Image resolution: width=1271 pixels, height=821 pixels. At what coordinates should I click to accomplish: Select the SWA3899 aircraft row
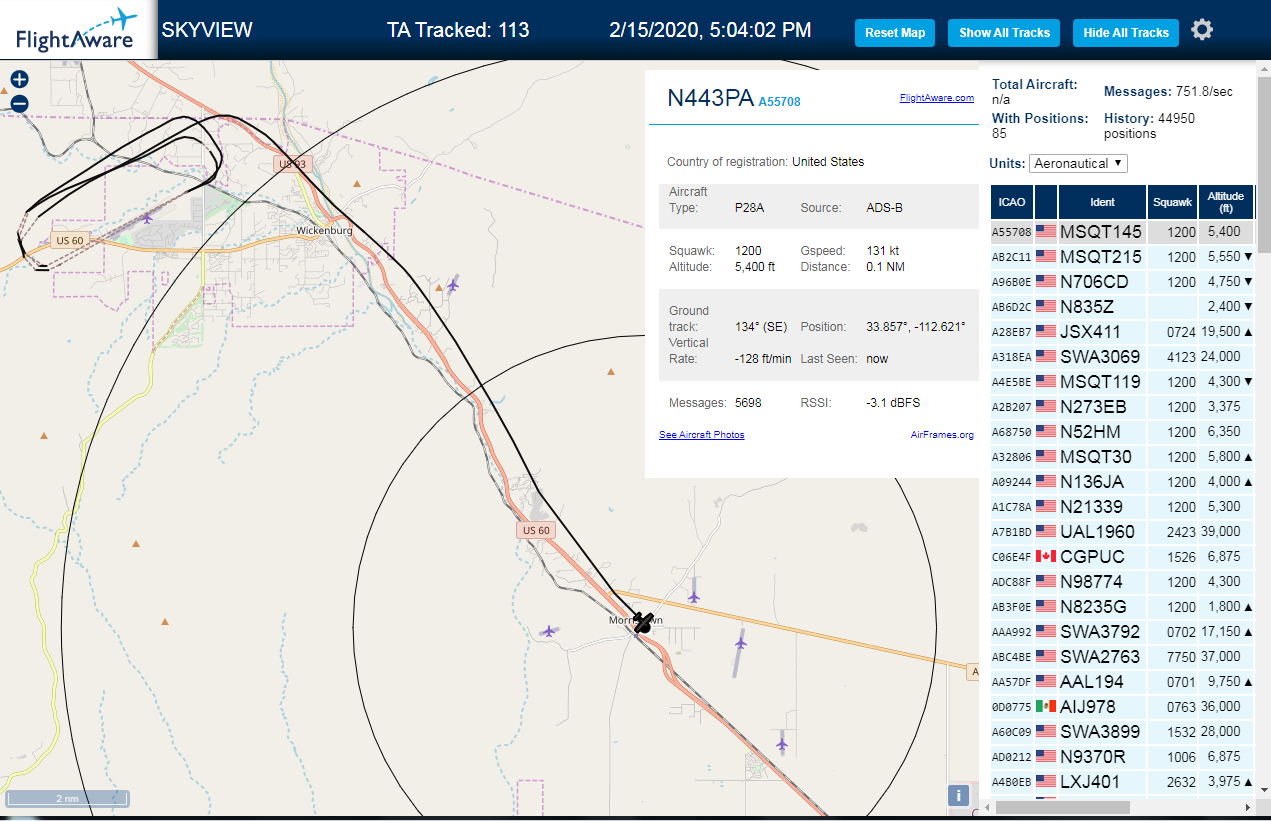pos(1120,732)
